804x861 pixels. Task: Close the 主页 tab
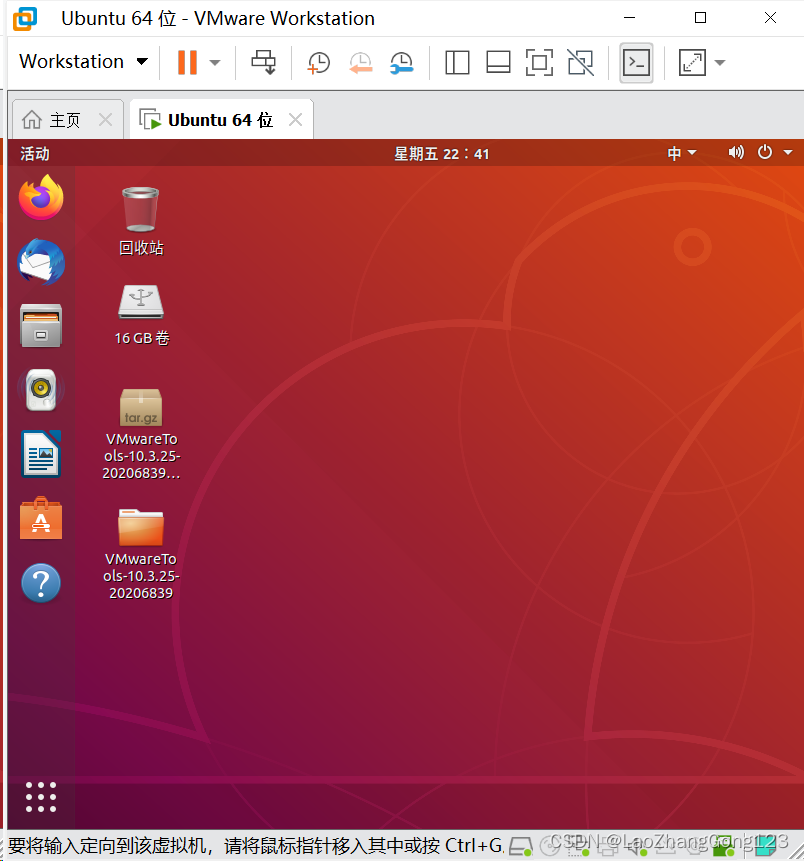pyautogui.click(x=105, y=119)
